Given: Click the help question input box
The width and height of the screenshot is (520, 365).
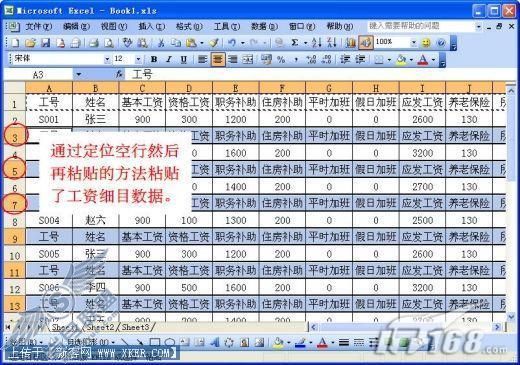Looking at the screenshot, I should [x=421, y=26].
